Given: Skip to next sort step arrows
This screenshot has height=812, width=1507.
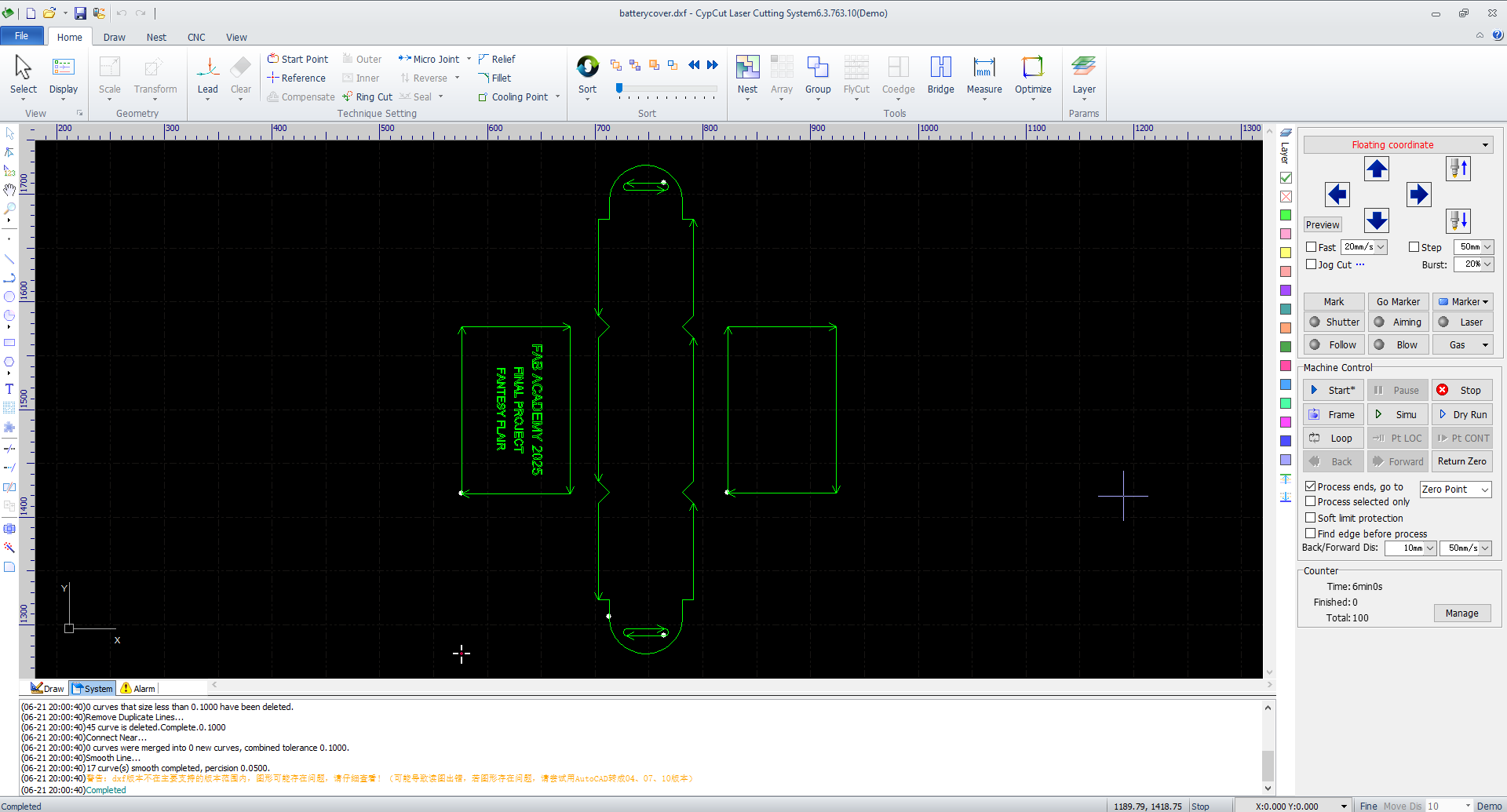Looking at the screenshot, I should (x=712, y=65).
